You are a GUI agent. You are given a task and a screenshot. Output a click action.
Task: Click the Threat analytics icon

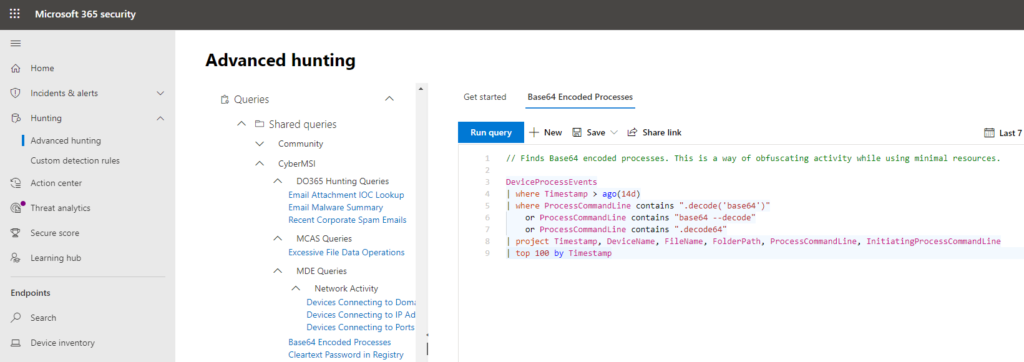point(16,208)
